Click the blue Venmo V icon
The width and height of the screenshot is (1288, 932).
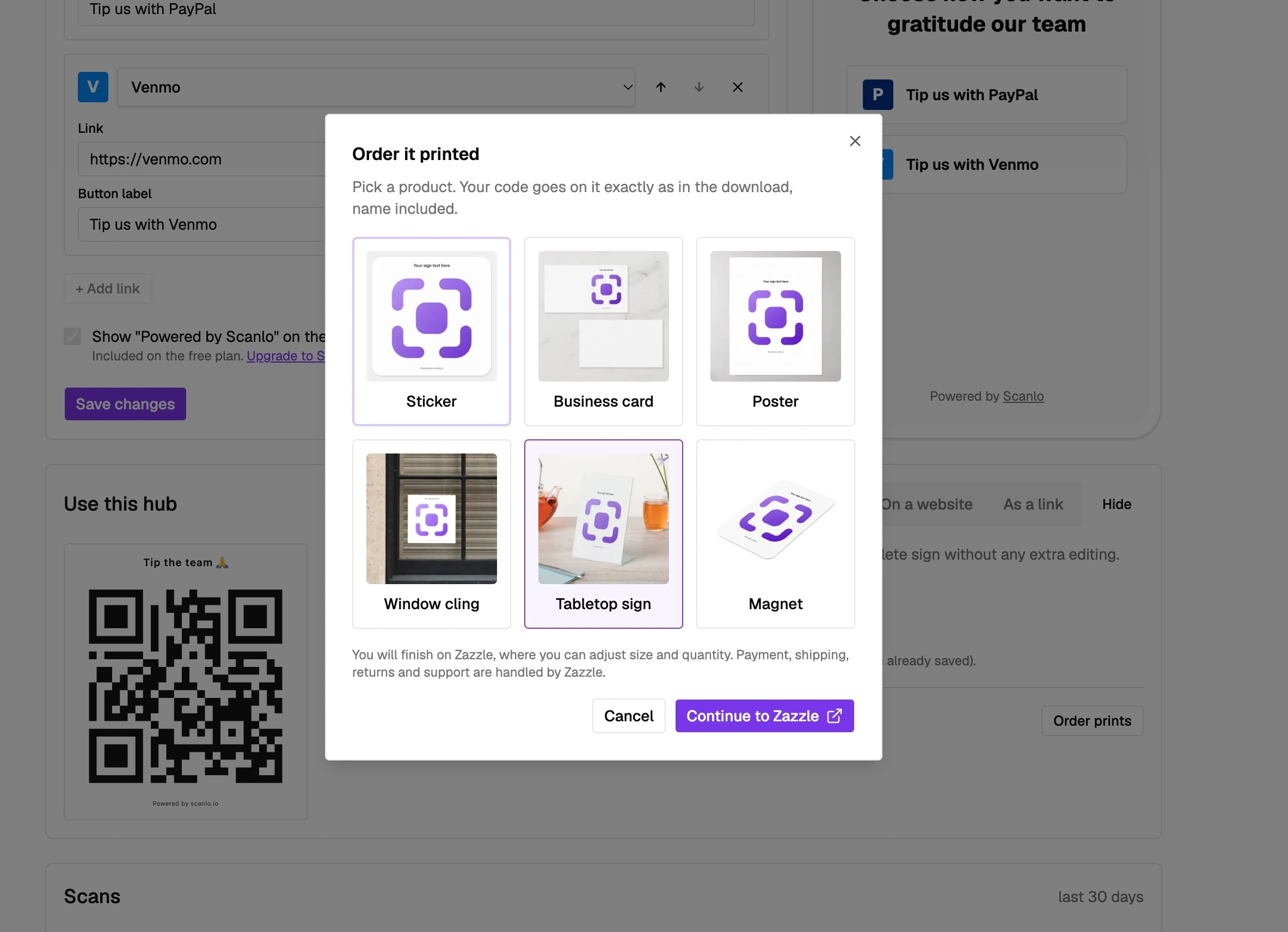click(93, 87)
